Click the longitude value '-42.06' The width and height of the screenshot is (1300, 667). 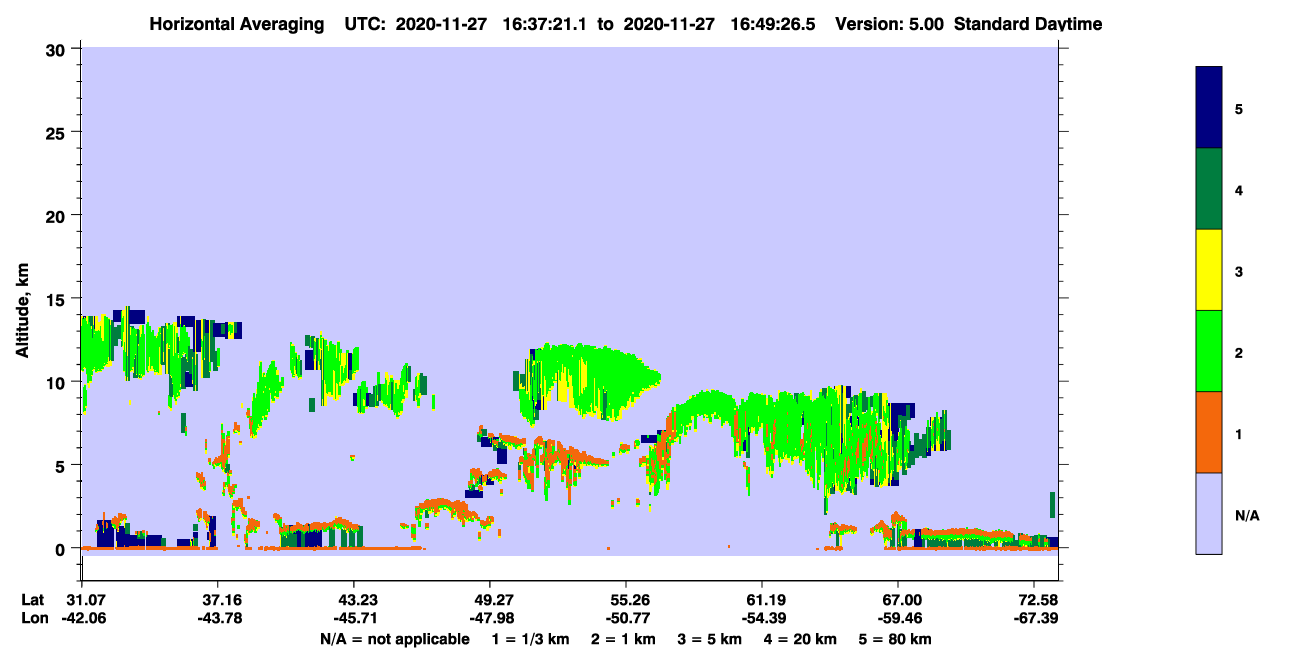coord(82,619)
